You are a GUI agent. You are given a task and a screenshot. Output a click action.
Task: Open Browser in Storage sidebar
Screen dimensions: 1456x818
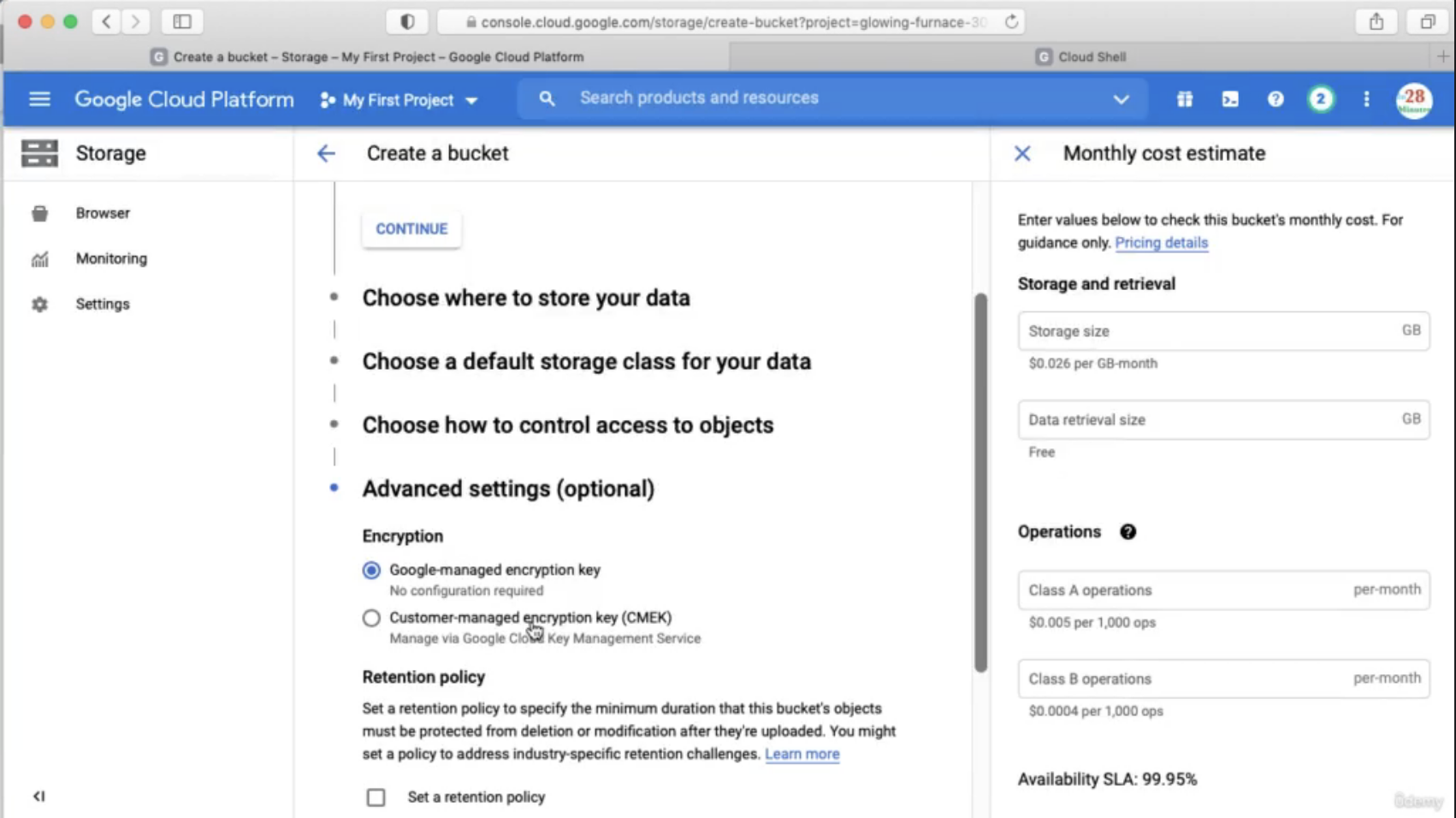tap(103, 213)
